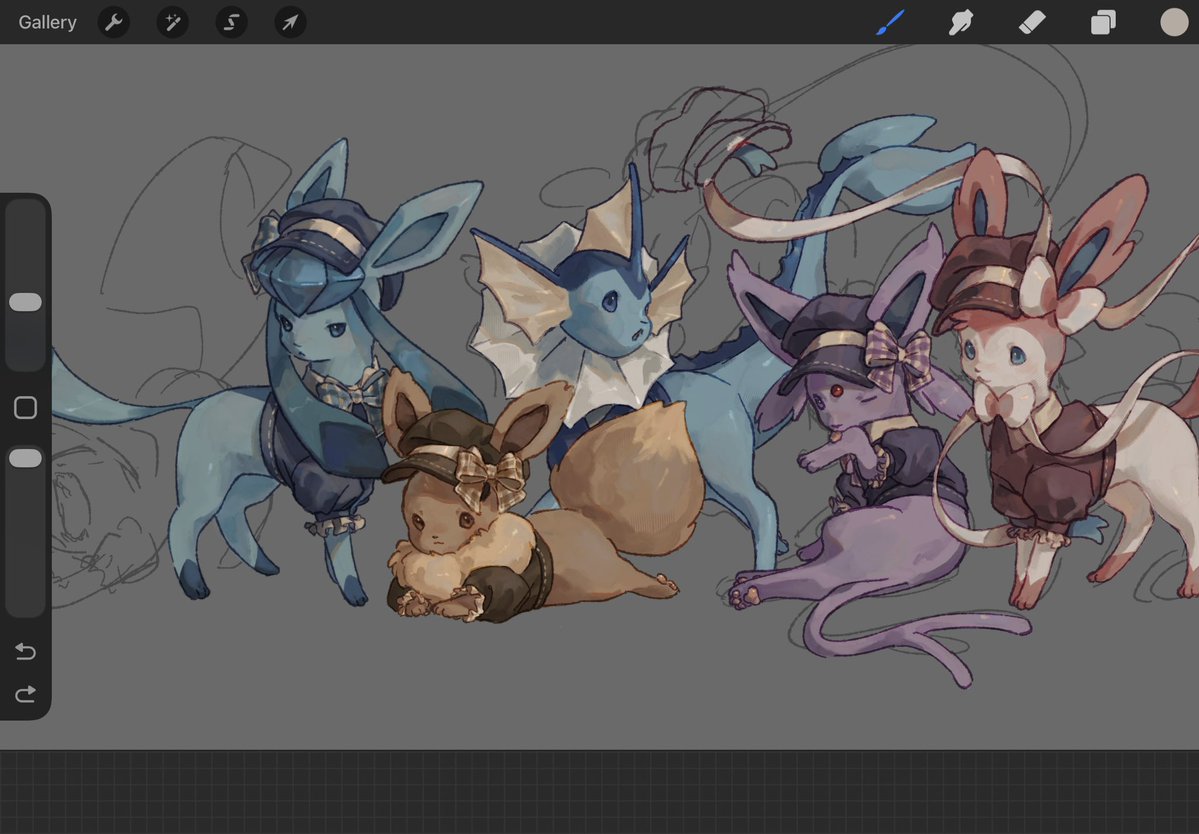The width and height of the screenshot is (1199, 834).
Task: Open the Actions wrench menu
Action: (113, 22)
